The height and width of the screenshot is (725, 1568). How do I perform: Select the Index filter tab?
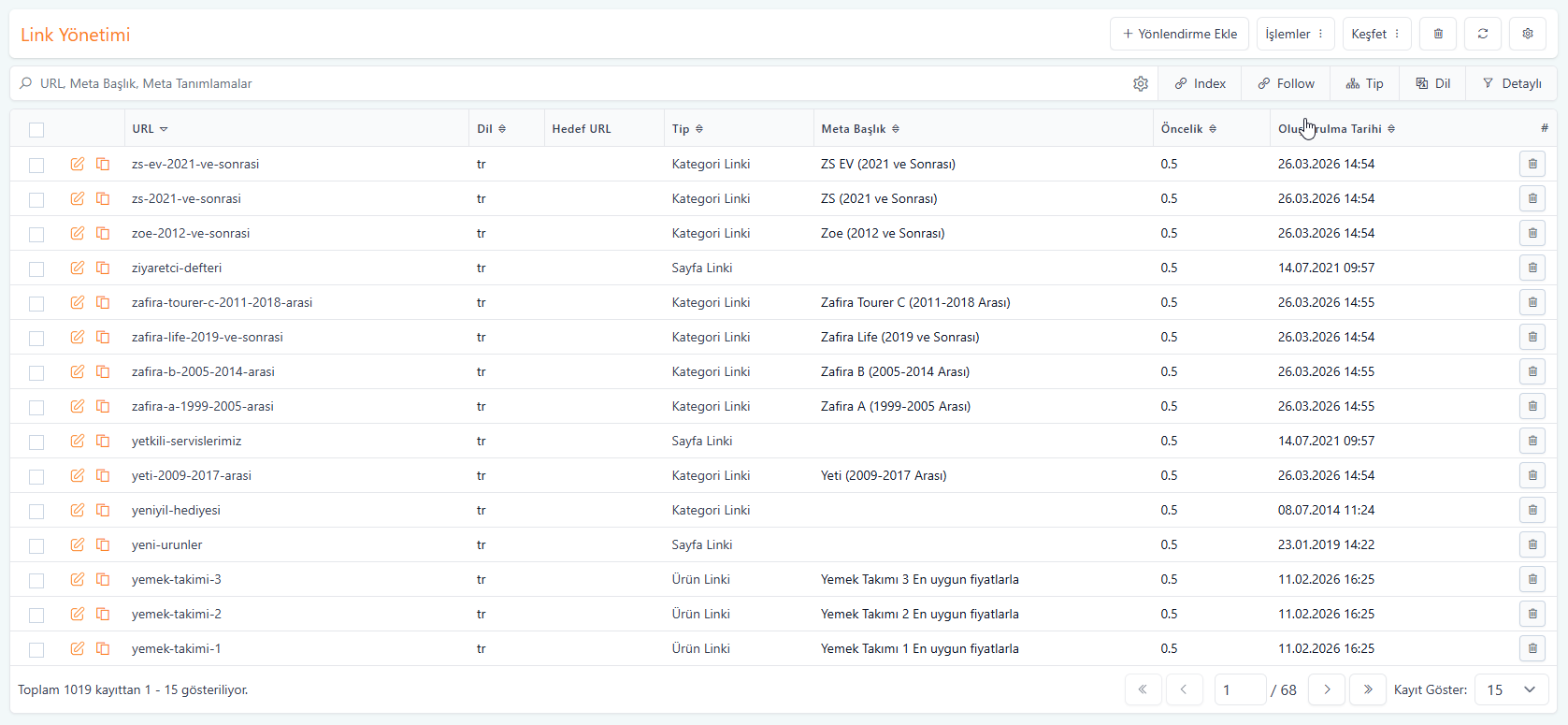1200,83
